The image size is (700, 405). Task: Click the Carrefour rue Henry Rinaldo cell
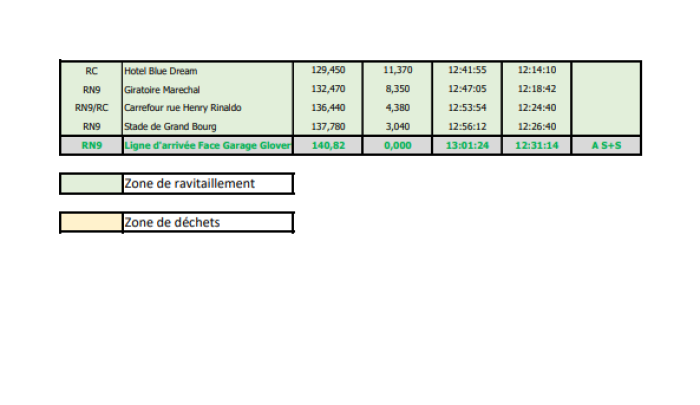coord(208,108)
